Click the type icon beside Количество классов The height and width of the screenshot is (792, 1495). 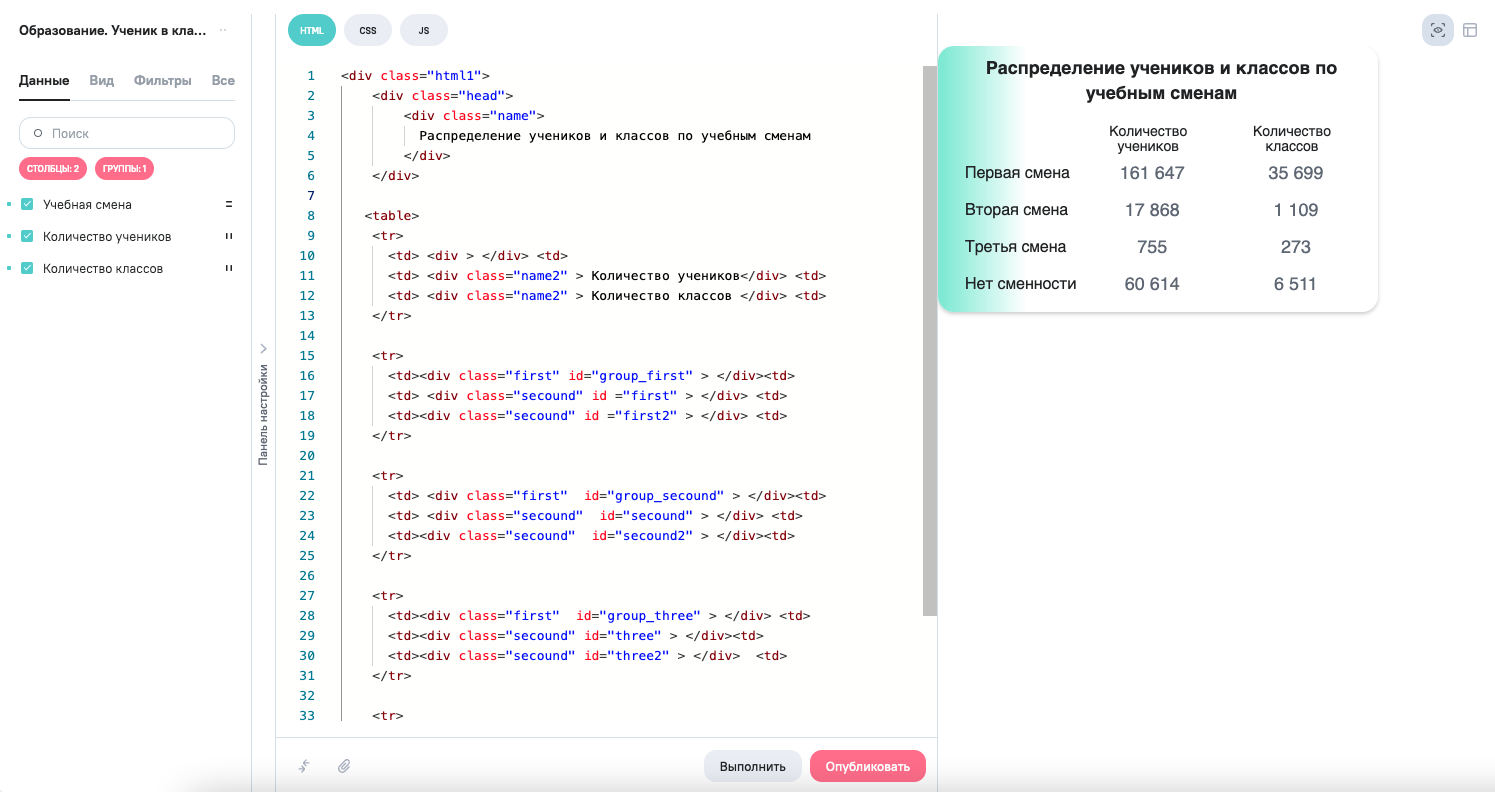click(228, 268)
